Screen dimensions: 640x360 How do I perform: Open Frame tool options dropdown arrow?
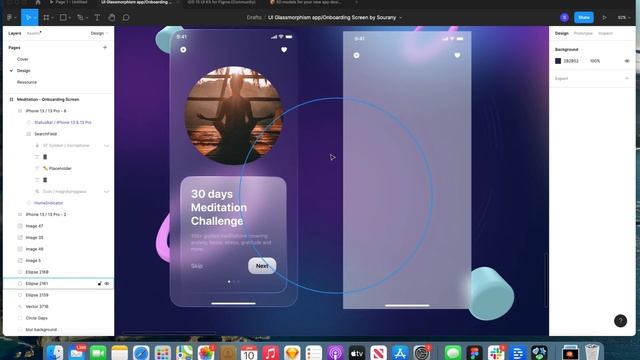[x=53, y=18]
